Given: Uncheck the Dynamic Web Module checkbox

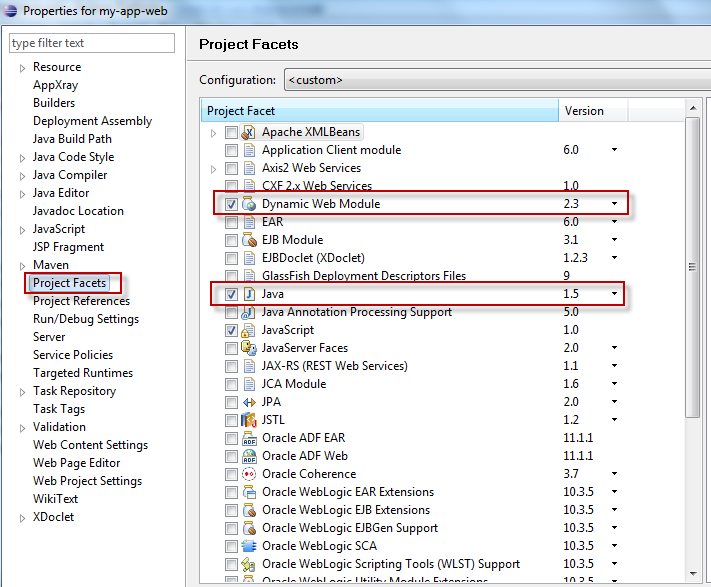Looking at the screenshot, I should point(231,204).
